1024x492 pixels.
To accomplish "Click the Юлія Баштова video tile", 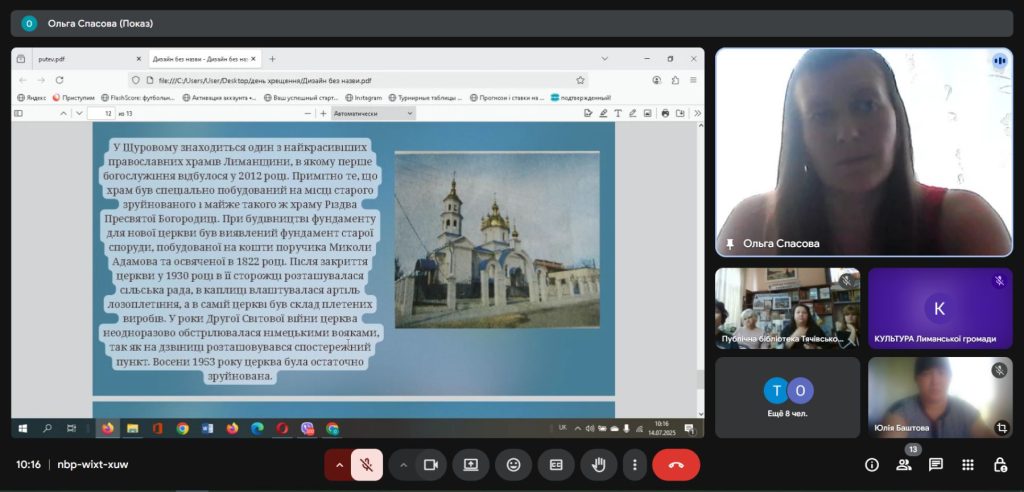I will 940,397.
